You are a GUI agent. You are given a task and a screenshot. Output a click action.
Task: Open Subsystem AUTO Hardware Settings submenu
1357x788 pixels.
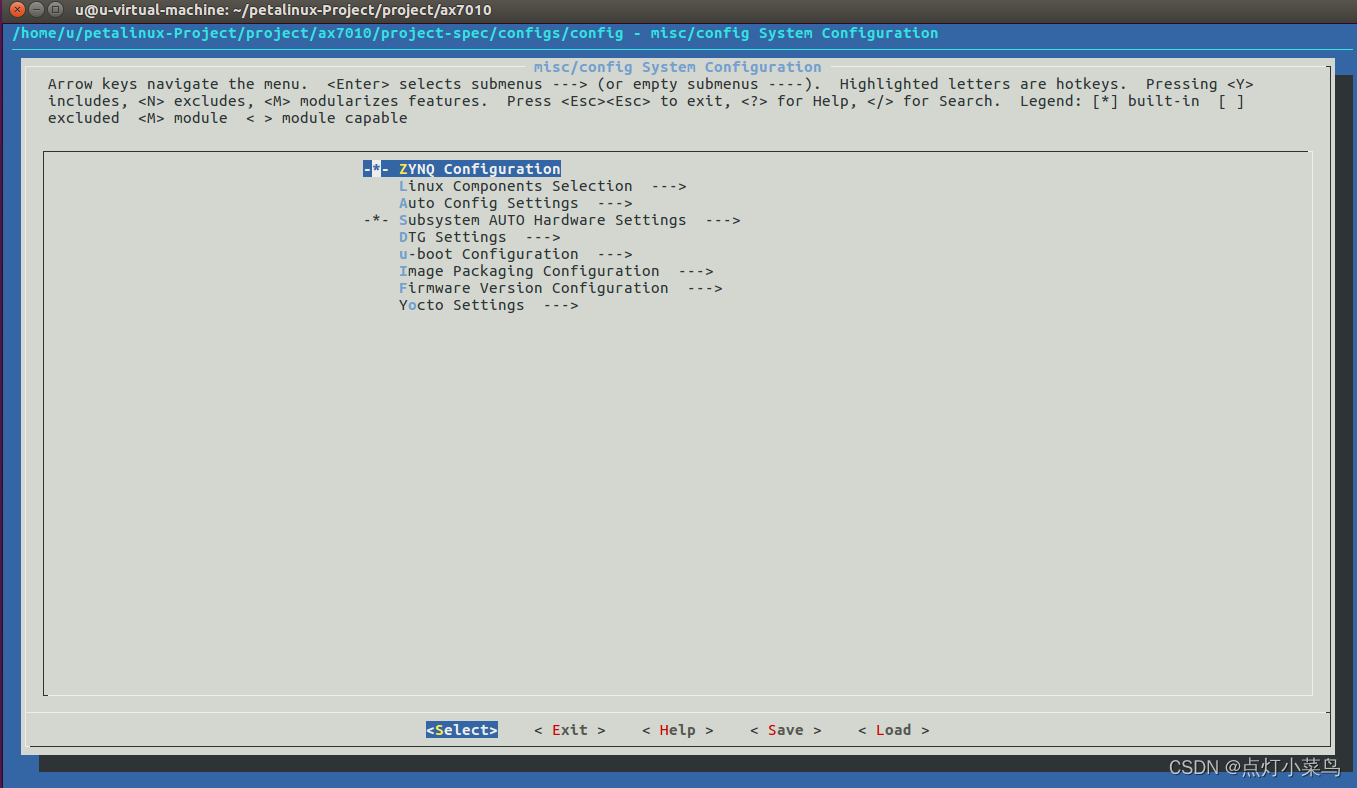[x=552, y=220]
